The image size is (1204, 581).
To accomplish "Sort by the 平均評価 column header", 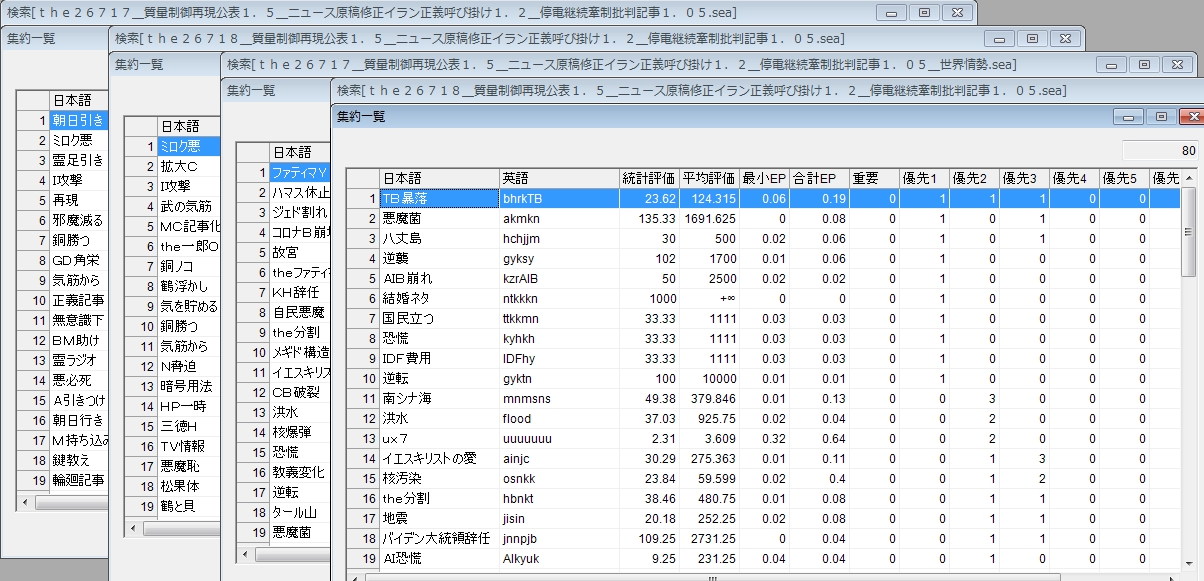I will [x=708, y=178].
